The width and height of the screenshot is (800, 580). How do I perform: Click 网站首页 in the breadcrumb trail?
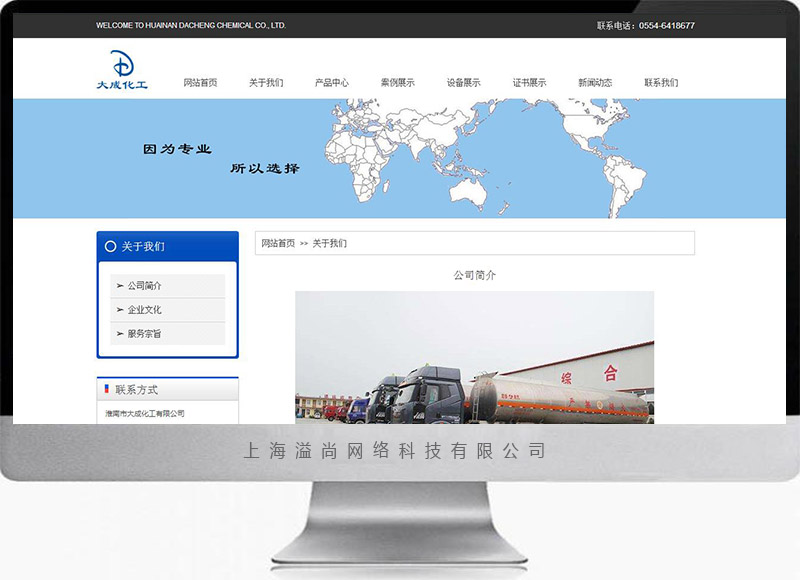click(278, 243)
